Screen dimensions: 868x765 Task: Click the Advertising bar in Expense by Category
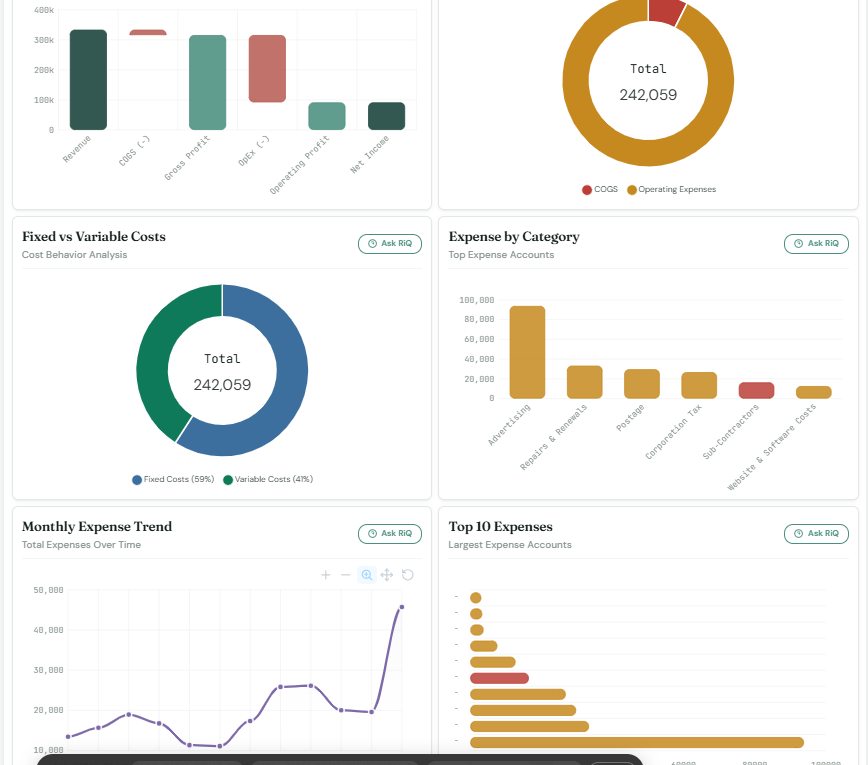click(527, 352)
